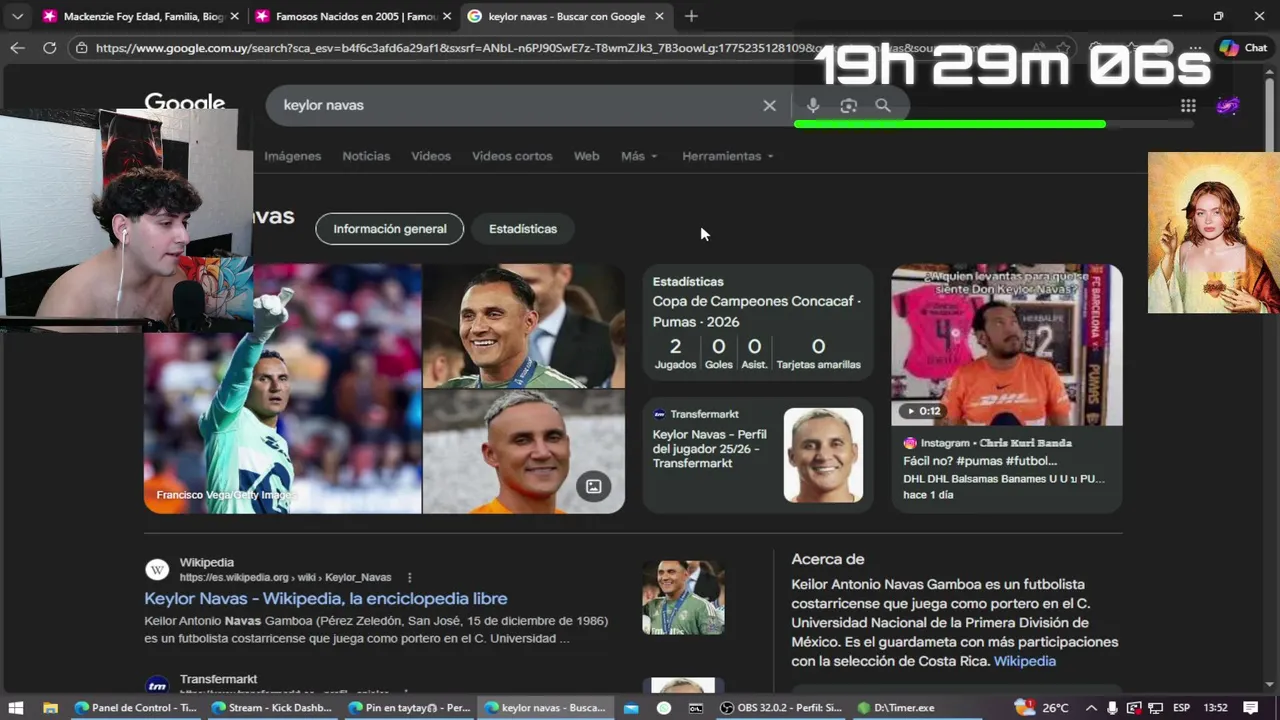Close the Mackenzie Foy browser tab
This screenshot has height=720, width=1280.
234,16
